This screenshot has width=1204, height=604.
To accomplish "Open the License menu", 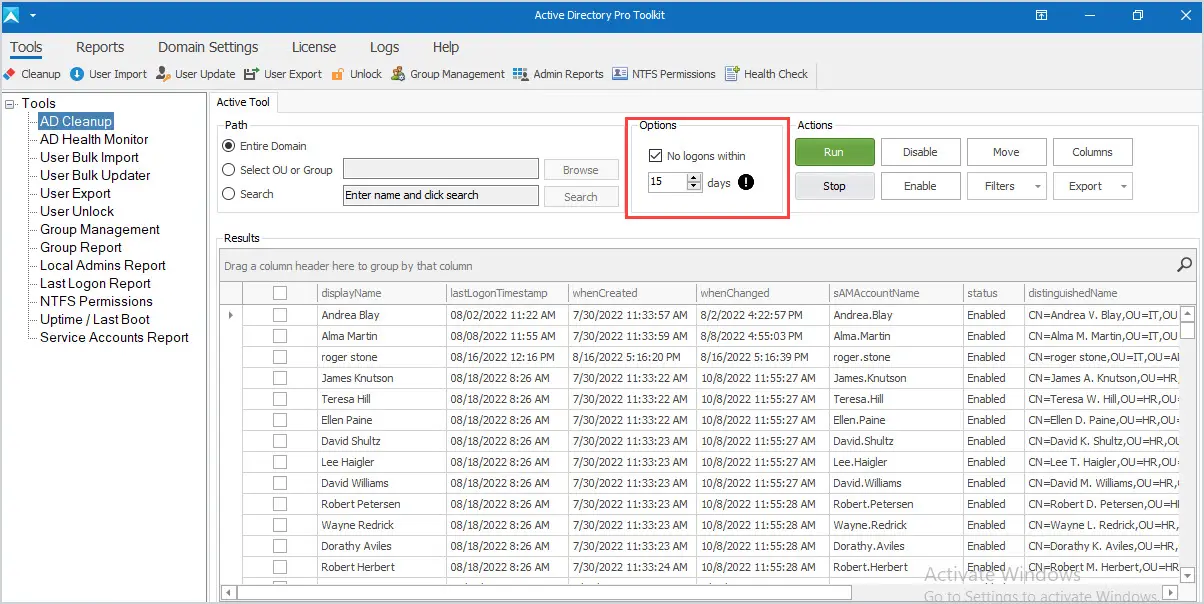I will click(314, 47).
